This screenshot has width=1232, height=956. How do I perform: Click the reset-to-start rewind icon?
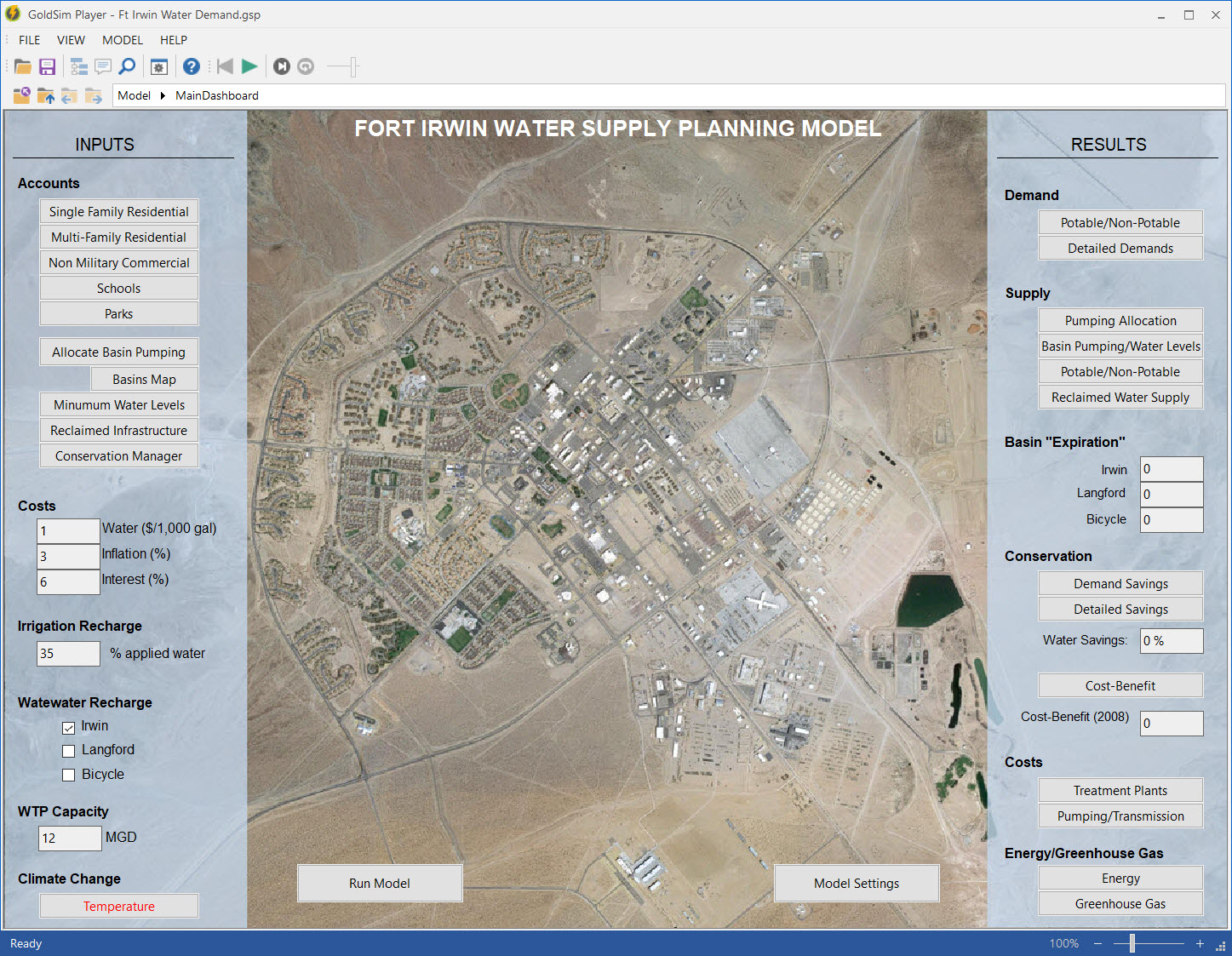pyautogui.click(x=225, y=66)
